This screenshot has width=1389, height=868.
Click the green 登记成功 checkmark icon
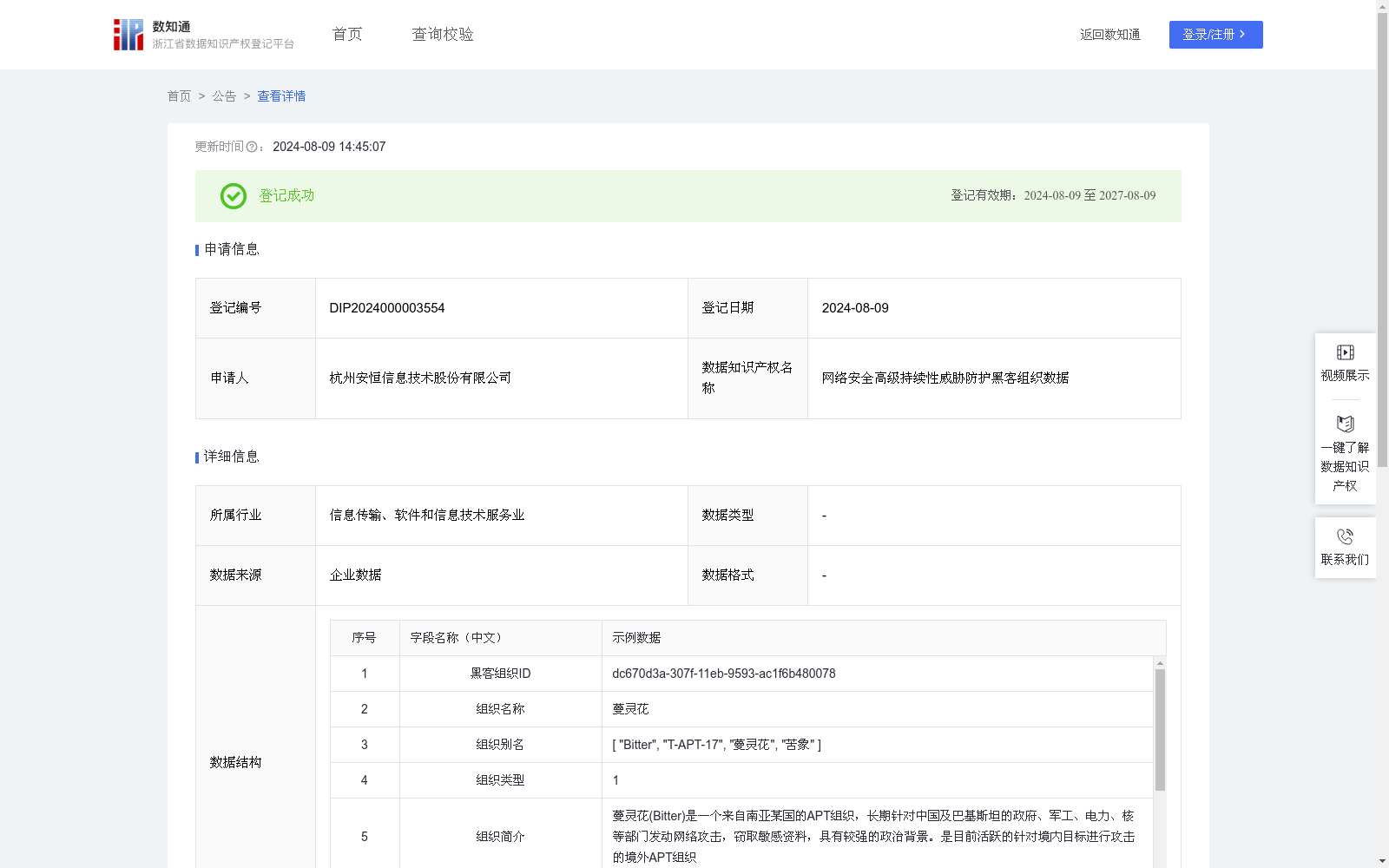[x=234, y=196]
